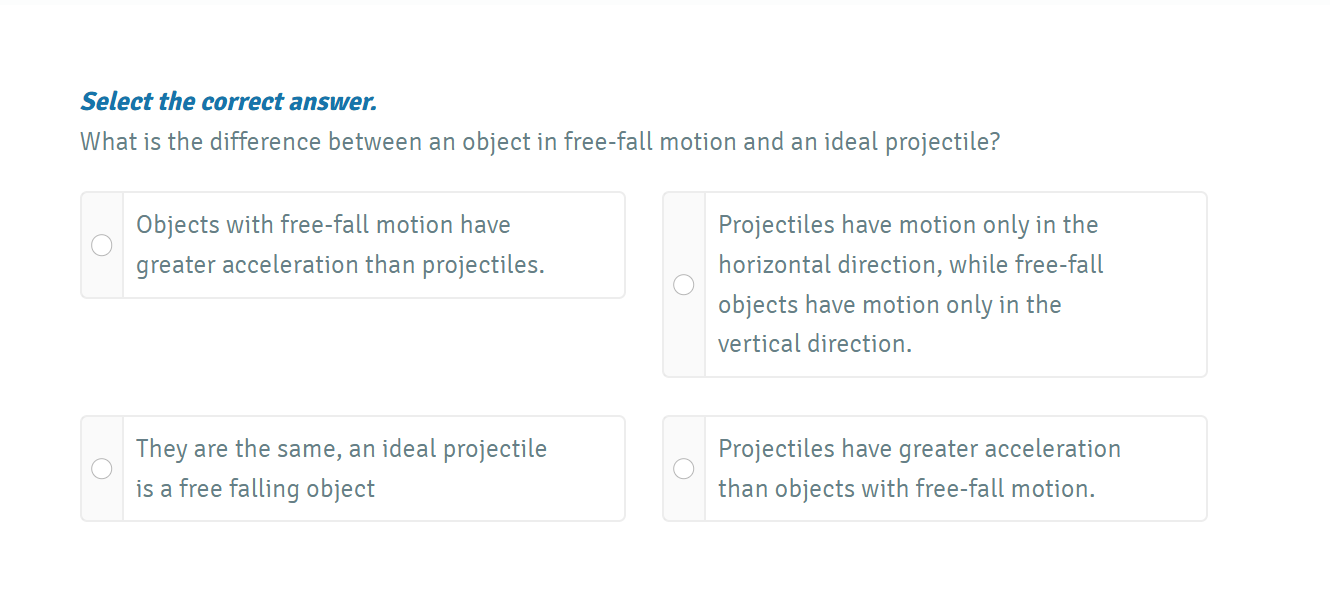Select the radio button beside 'Projectiles have motion only'

click(x=684, y=284)
